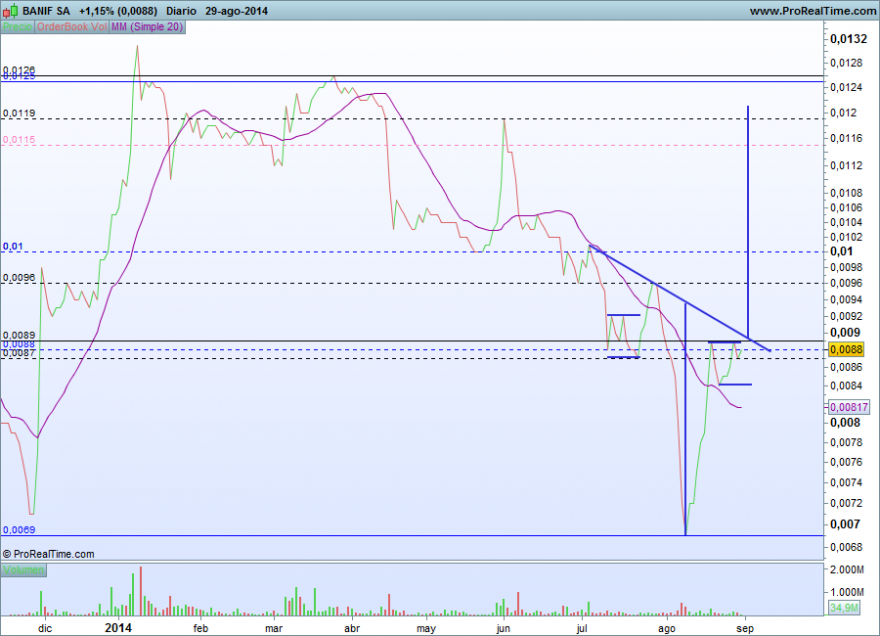Click the 0,0094 price axis label
Viewport: 880px width, 636px height.
846,299
